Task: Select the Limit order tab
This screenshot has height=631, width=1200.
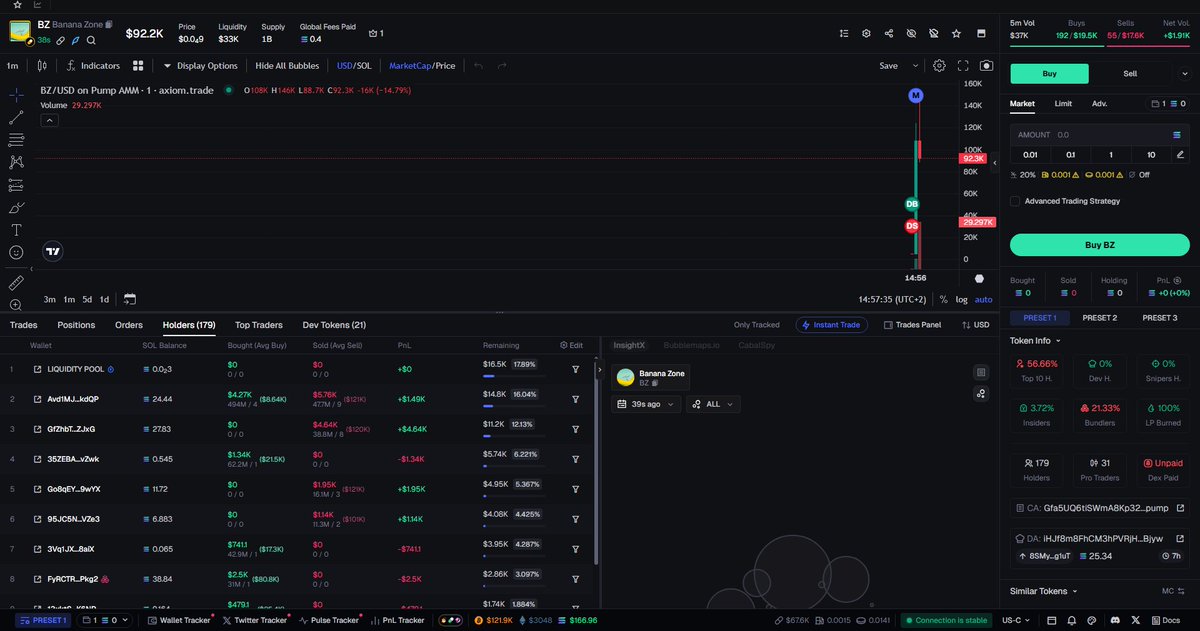Action: point(1063,103)
